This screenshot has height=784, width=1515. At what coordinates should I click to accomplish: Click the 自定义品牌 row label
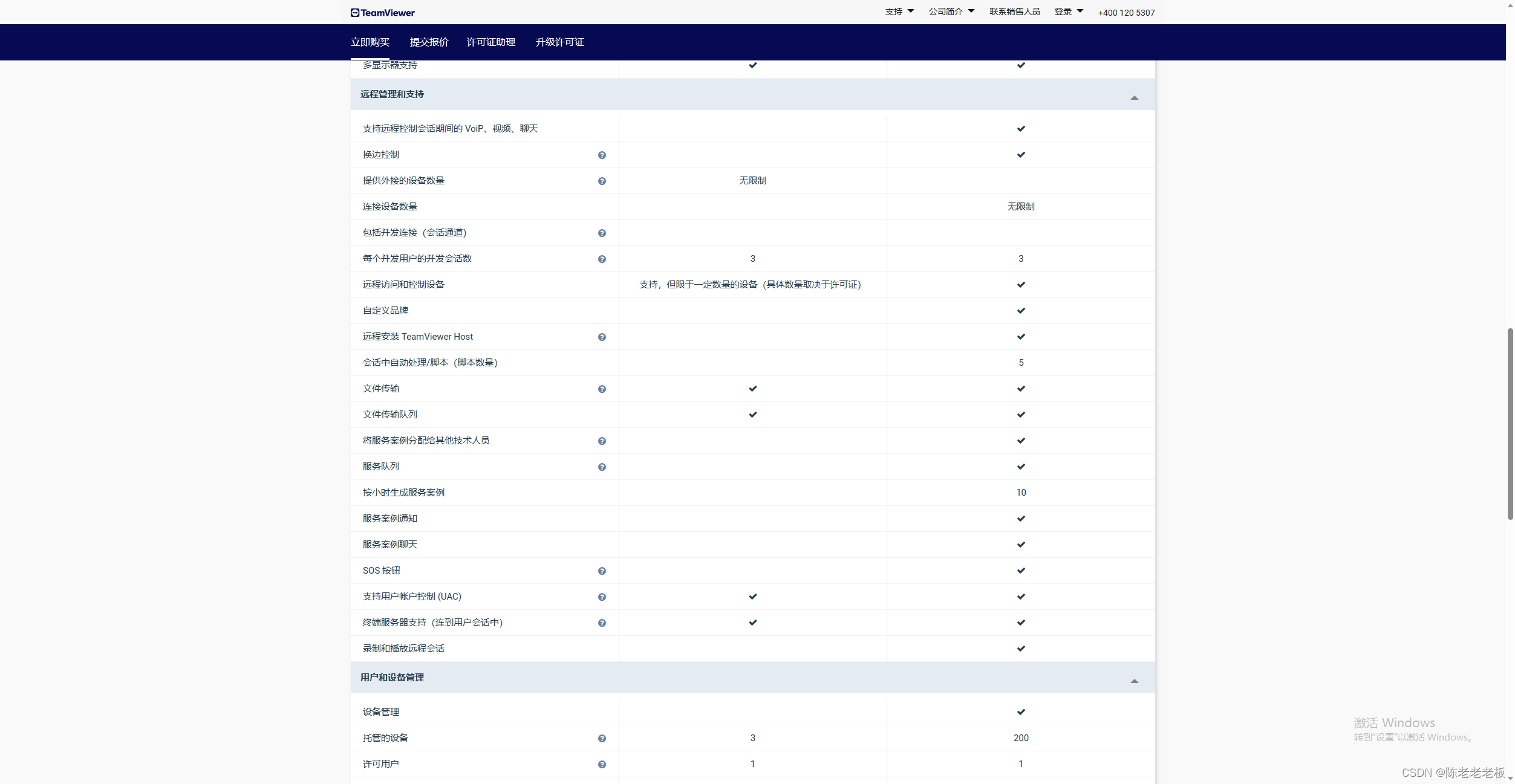385,311
